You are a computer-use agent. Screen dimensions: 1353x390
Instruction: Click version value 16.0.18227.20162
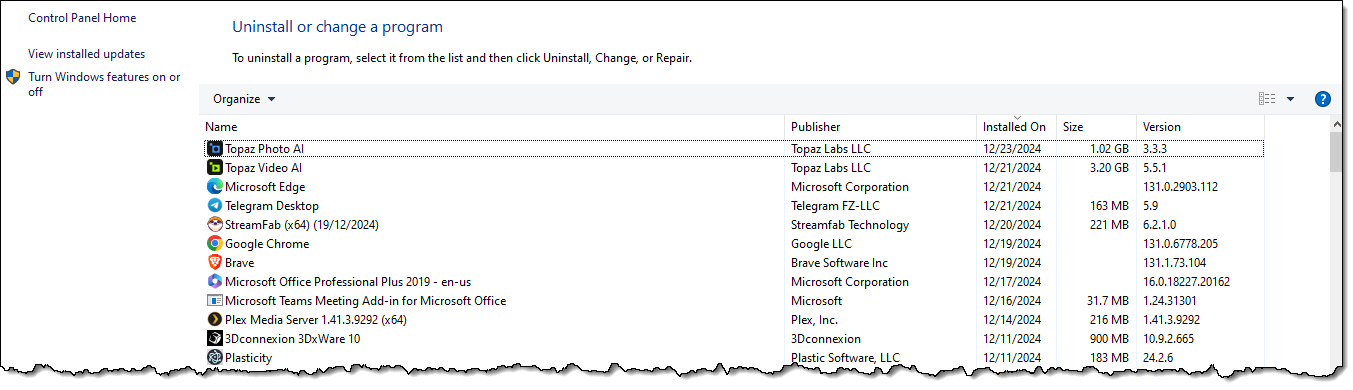tap(1186, 282)
